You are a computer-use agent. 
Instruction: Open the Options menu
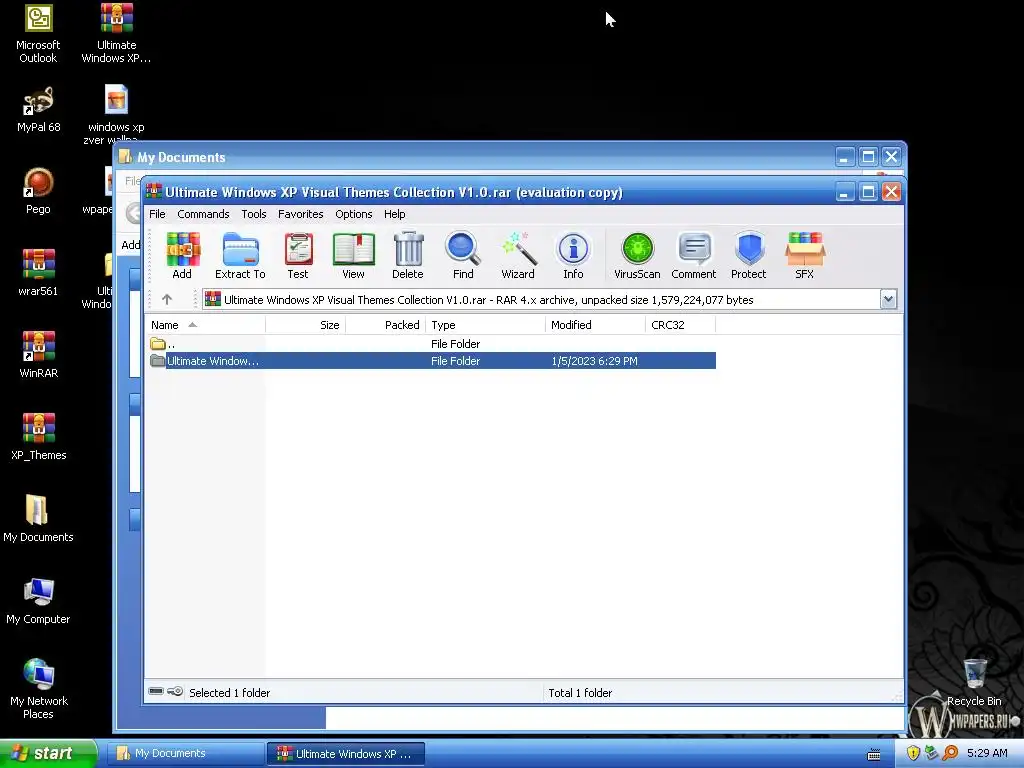(x=354, y=214)
